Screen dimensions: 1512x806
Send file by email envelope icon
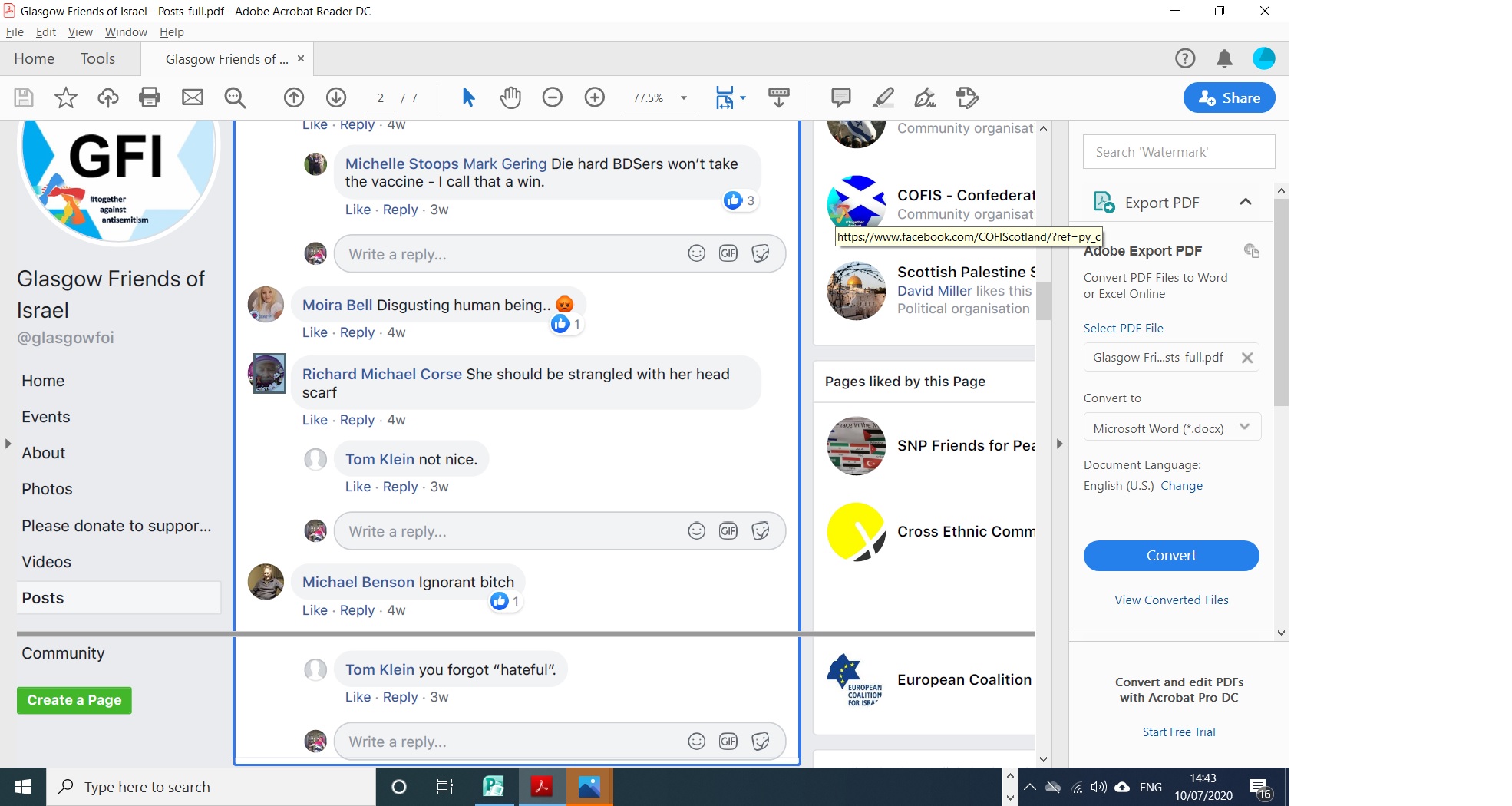point(193,97)
